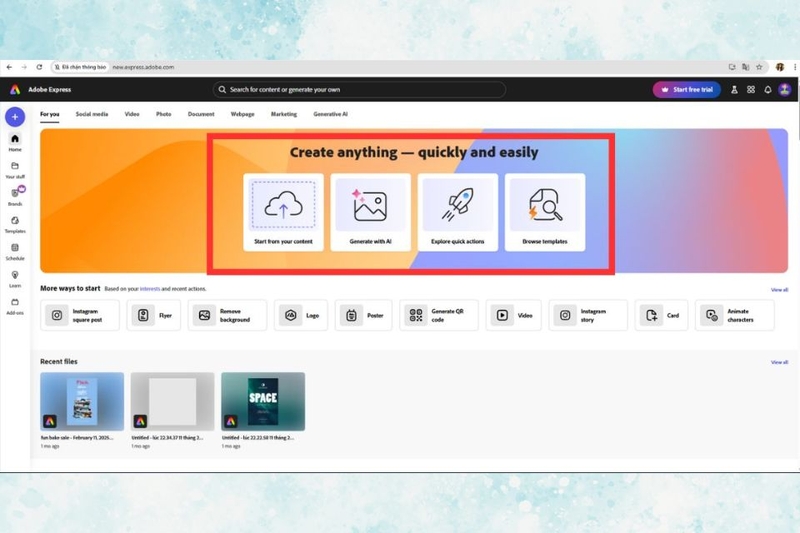Open Learn in the sidebar

[x=15, y=279]
